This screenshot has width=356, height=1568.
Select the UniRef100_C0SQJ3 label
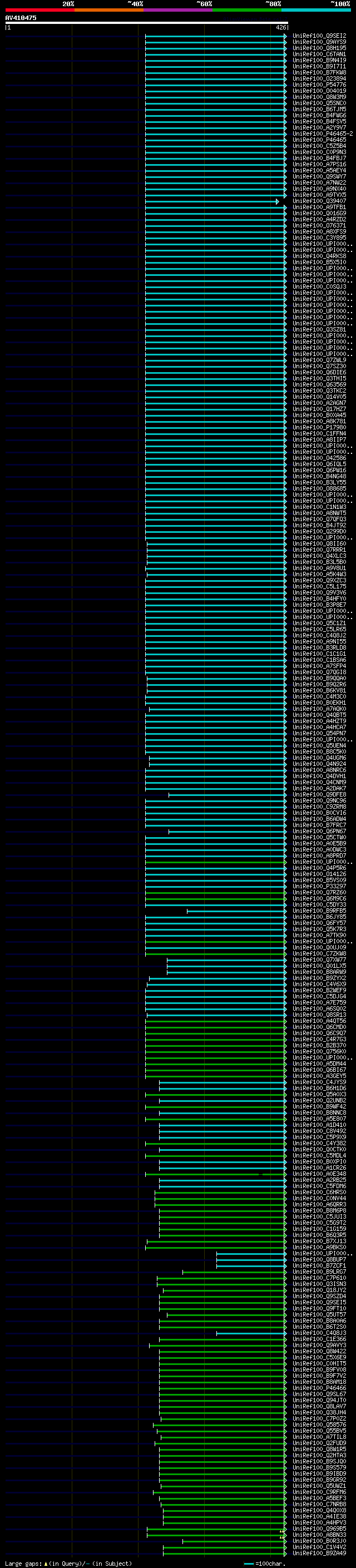319,286
